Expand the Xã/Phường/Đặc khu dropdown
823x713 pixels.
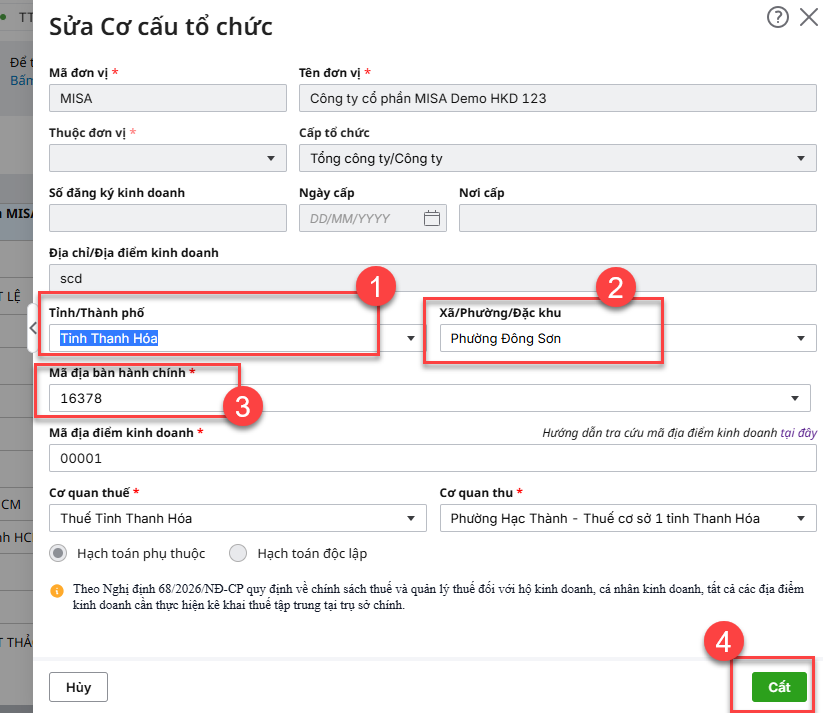tap(800, 339)
